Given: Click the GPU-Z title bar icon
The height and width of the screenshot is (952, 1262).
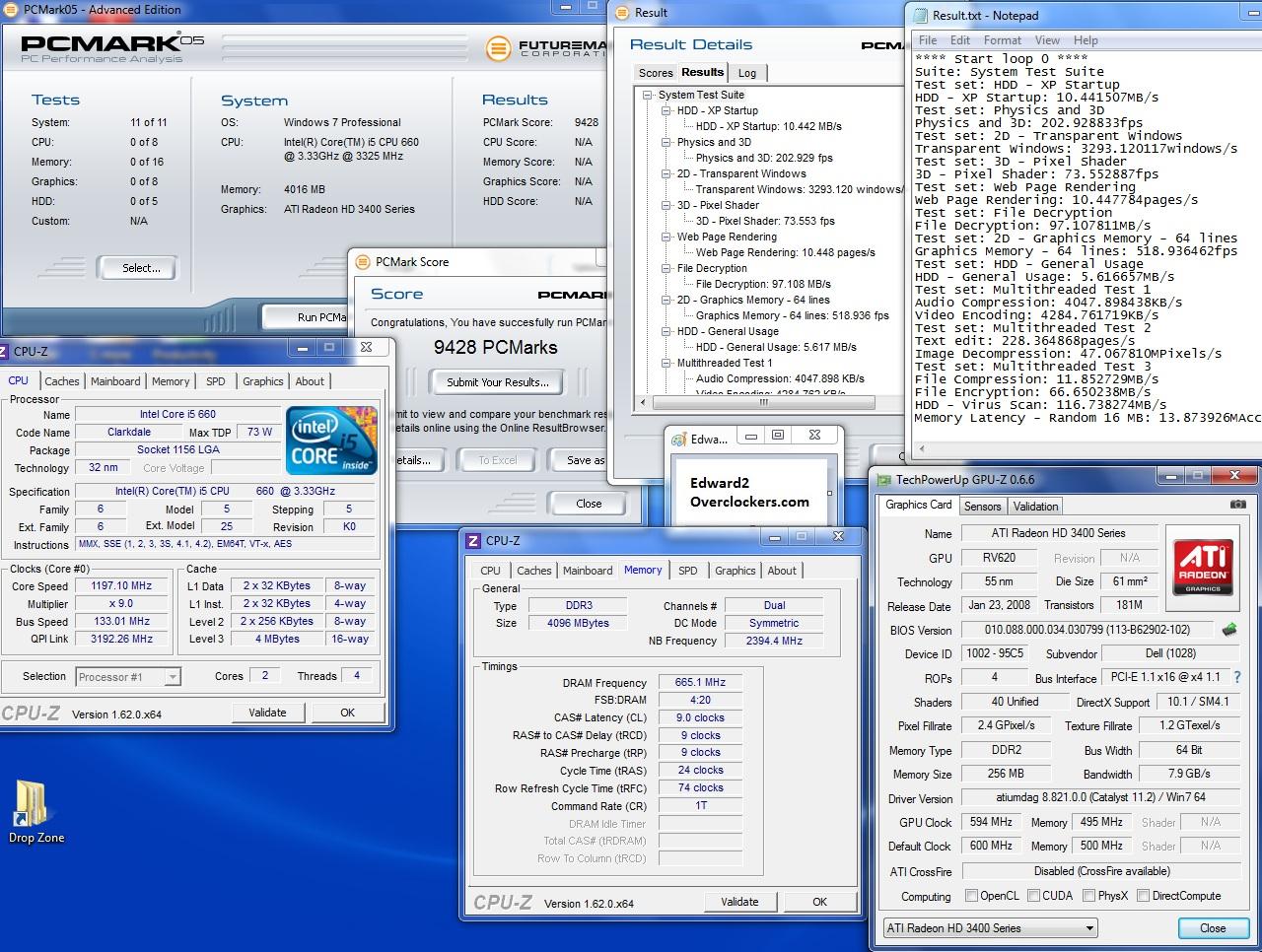Looking at the screenshot, I should [883, 480].
